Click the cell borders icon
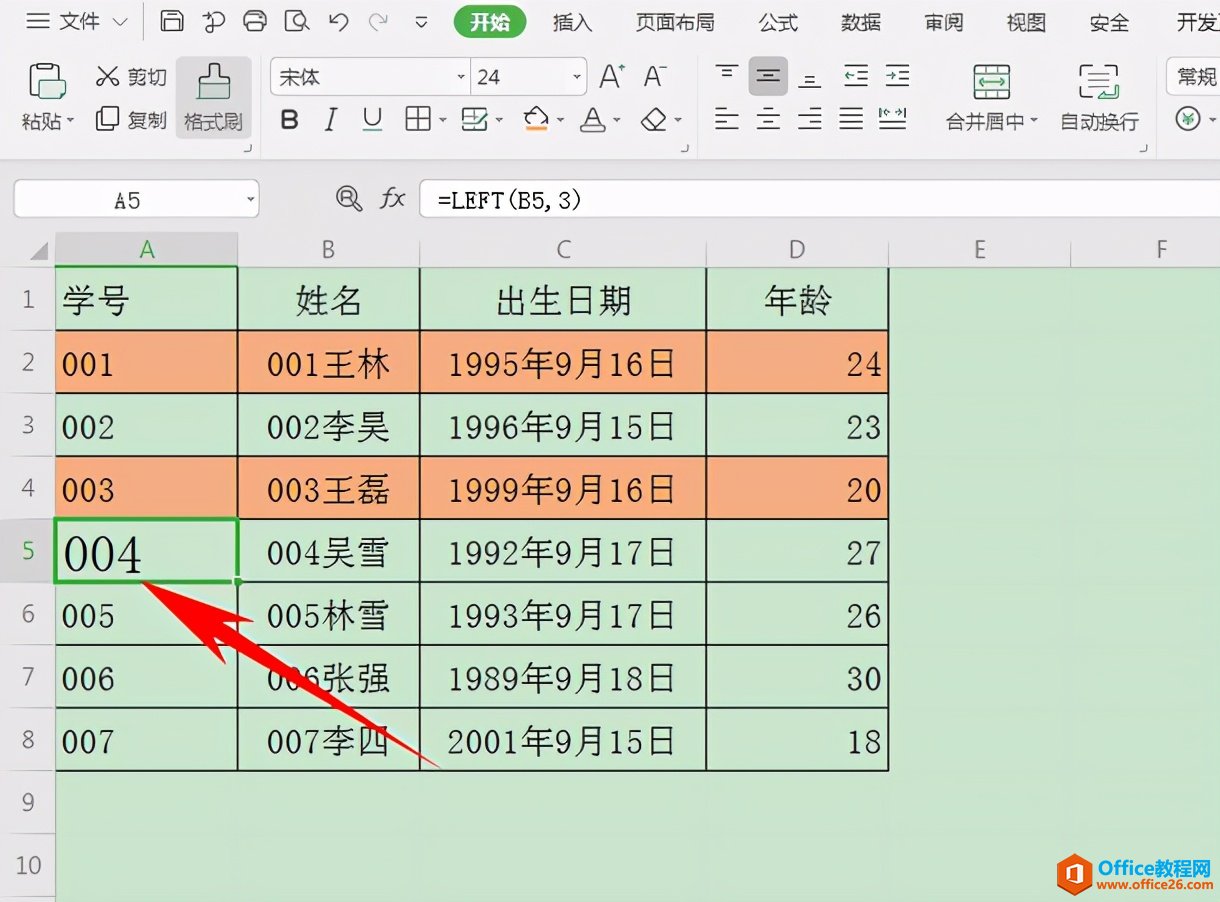1220x902 pixels. (418, 120)
